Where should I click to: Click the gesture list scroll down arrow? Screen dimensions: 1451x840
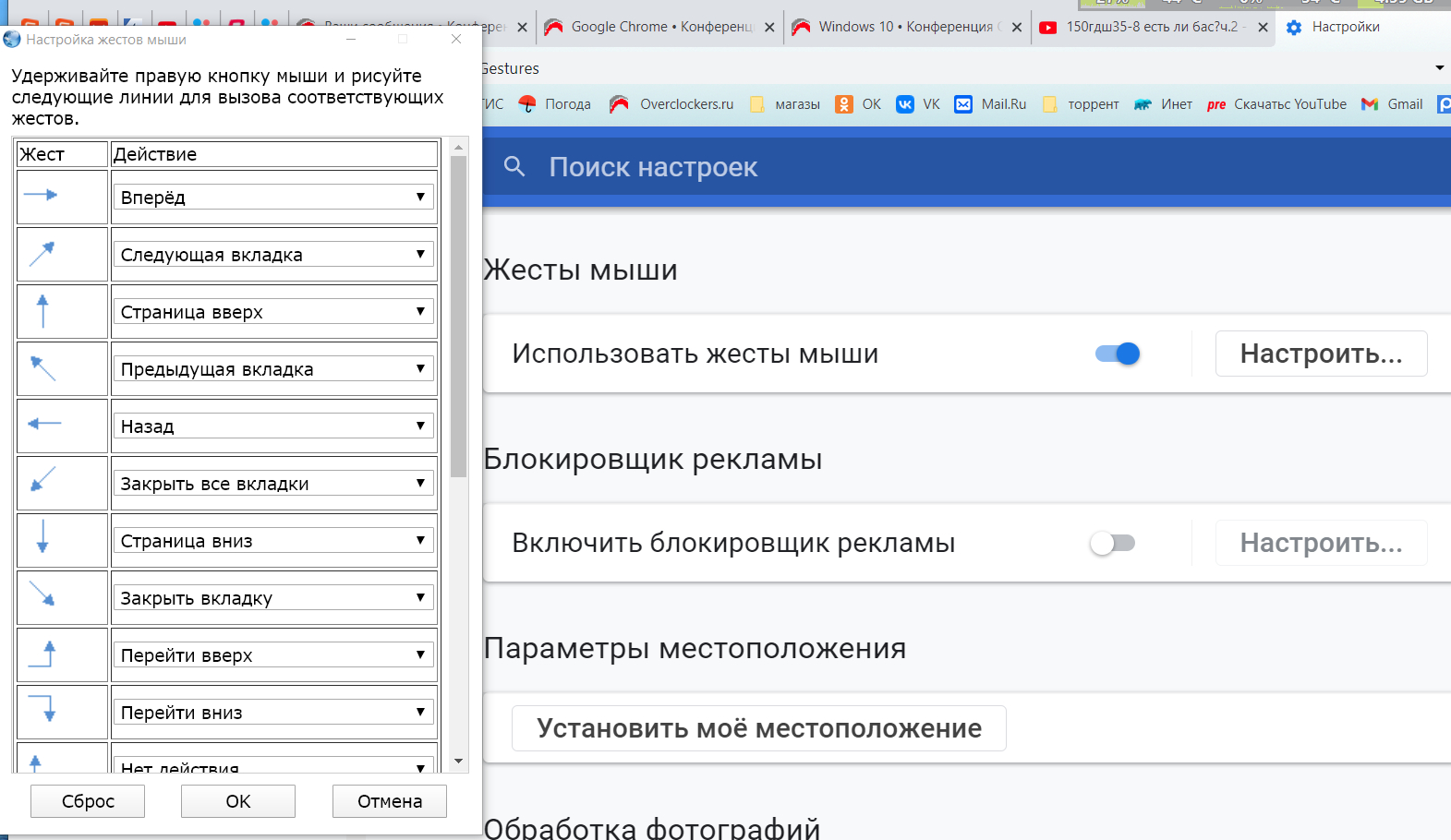pyautogui.click(x=459, y=762)
